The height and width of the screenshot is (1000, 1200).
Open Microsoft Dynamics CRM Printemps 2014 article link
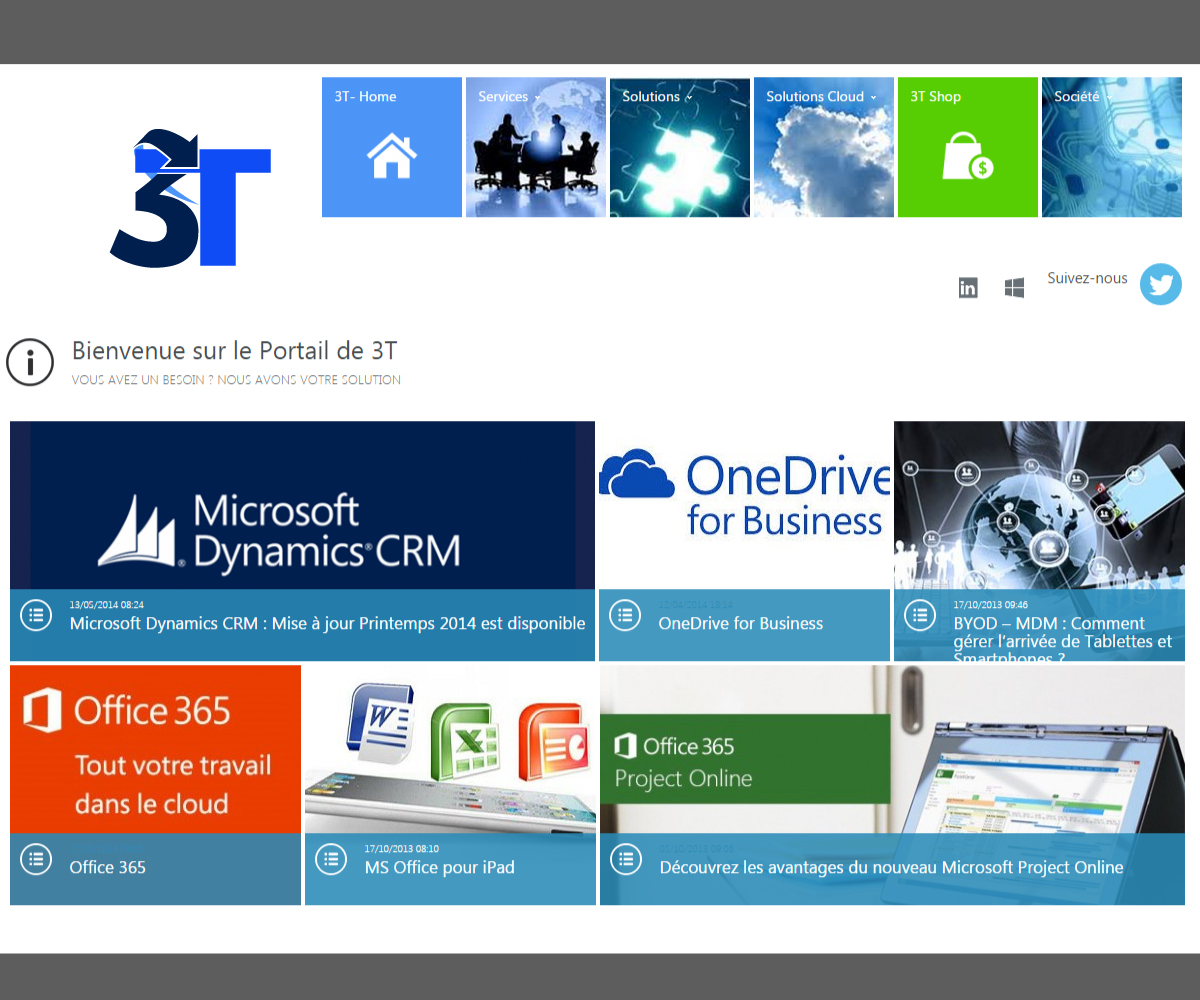coord(327,623)
